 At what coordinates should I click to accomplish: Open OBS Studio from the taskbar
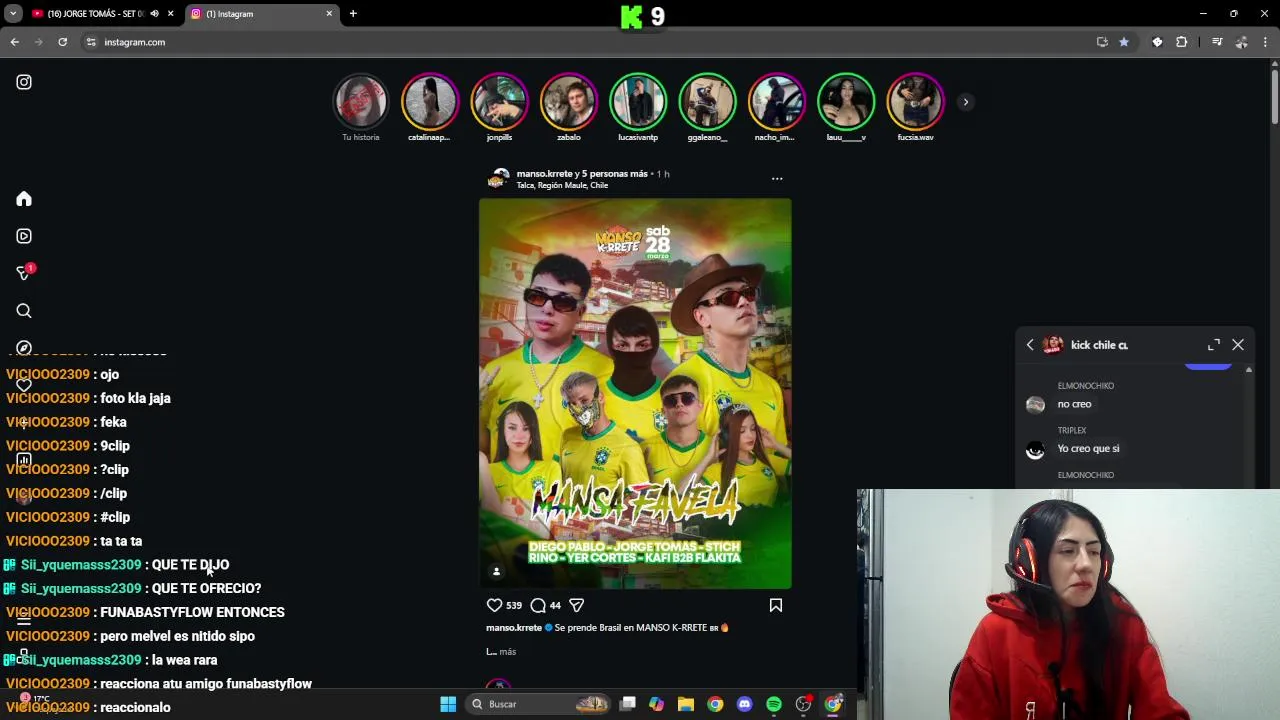[803, 704]
